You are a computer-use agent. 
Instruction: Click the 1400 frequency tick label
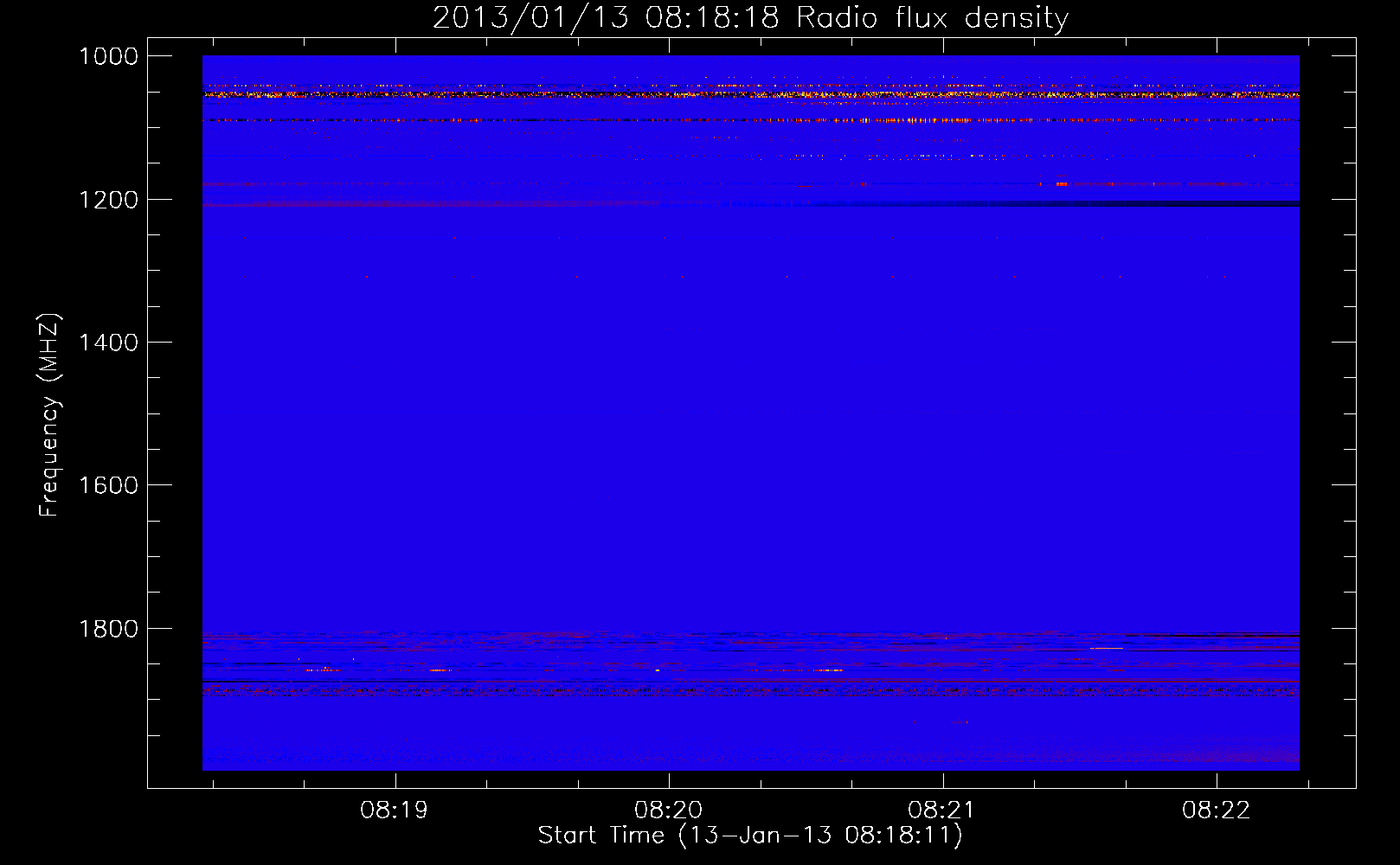pos(108,343)
